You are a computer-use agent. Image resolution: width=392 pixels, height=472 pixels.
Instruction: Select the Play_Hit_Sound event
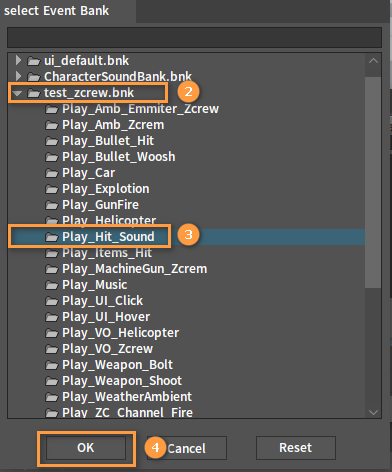[108, 237]
